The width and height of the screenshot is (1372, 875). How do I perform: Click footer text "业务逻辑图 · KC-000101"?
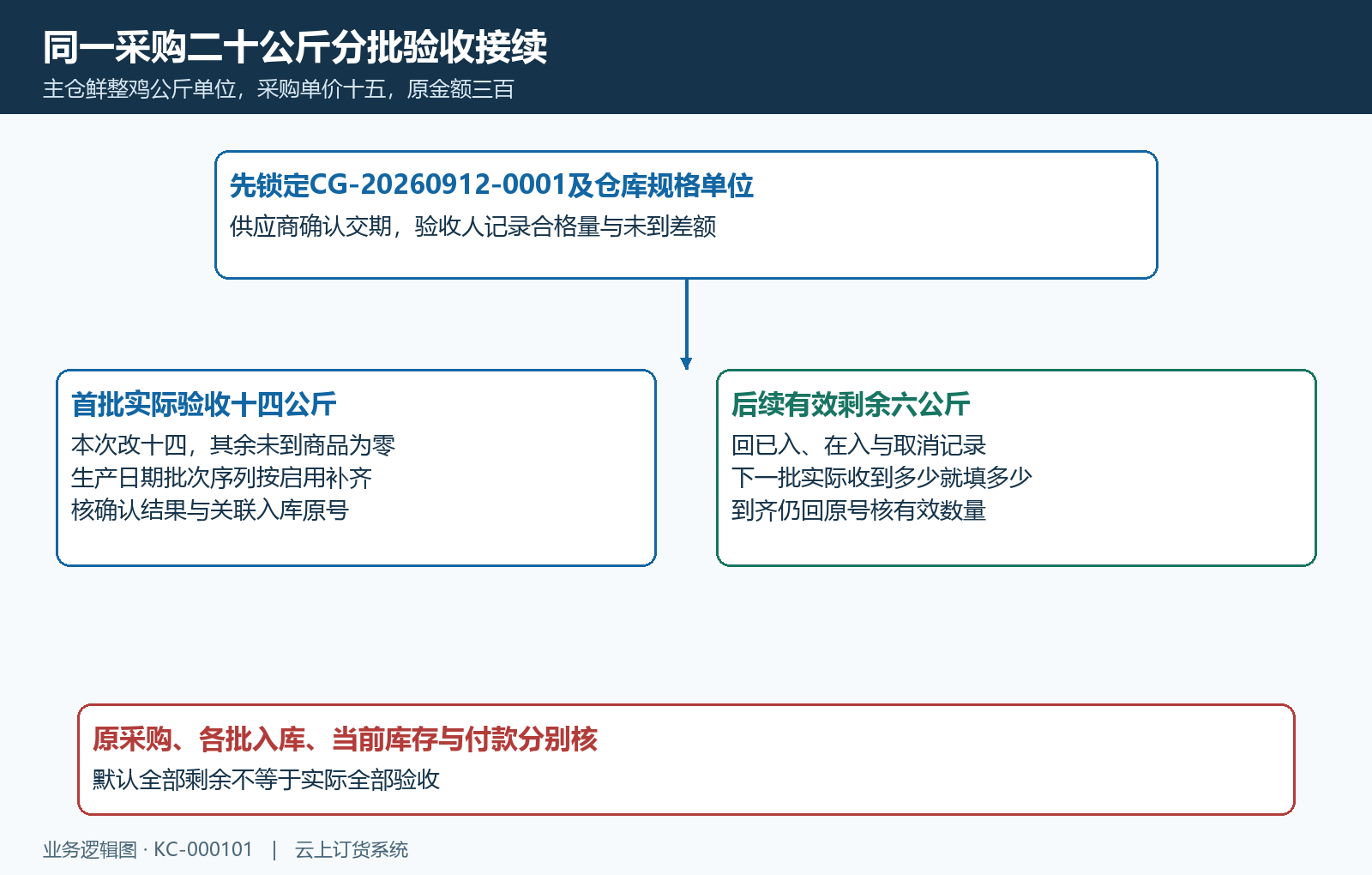point(148,849)
